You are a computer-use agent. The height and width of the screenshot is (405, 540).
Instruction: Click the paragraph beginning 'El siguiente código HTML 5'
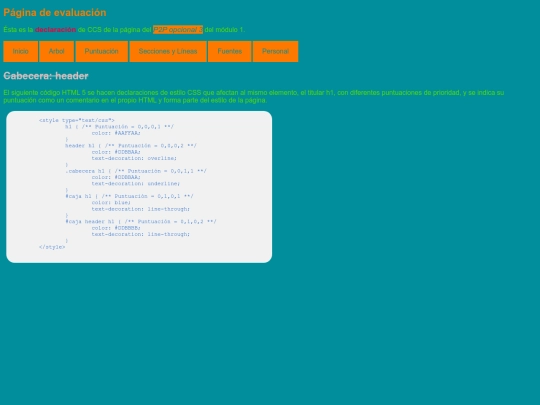[254, 96]
